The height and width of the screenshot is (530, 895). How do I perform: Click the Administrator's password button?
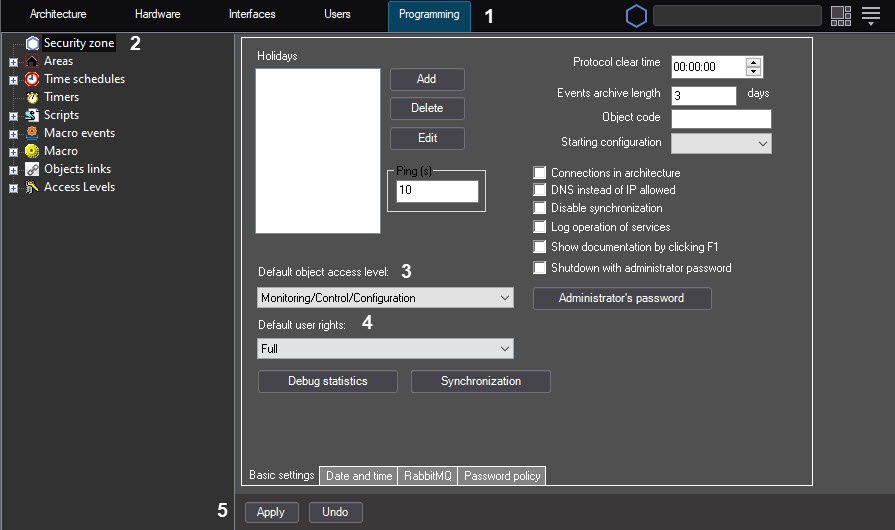[x=621, y=298]
